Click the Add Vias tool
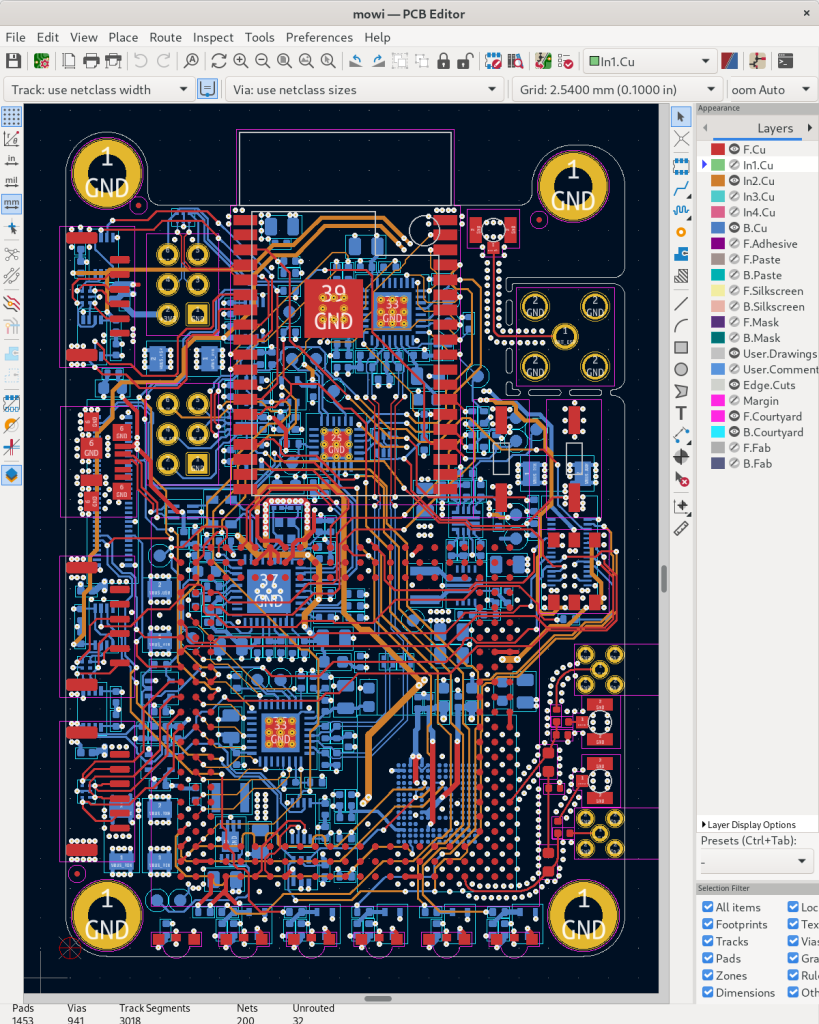 click(x=682, y=232)
